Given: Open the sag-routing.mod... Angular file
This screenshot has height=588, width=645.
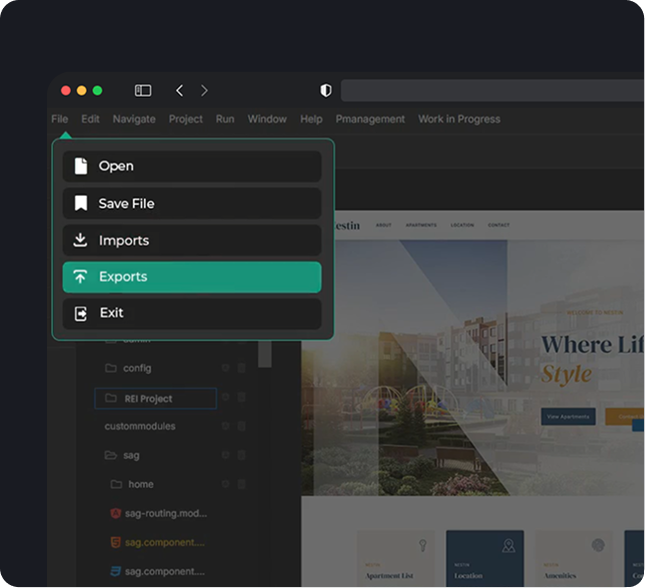Looking at the screenshot, I should [x=166, y=514].
